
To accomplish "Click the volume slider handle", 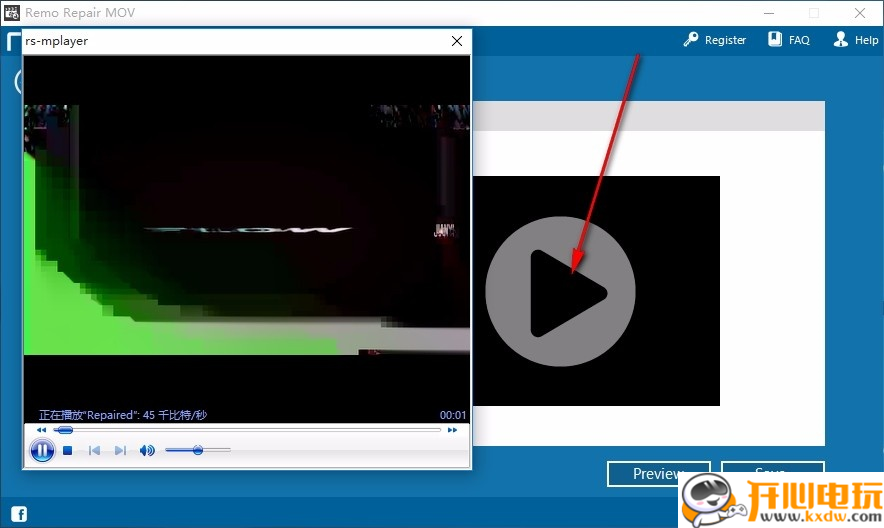I will (198, 450).
